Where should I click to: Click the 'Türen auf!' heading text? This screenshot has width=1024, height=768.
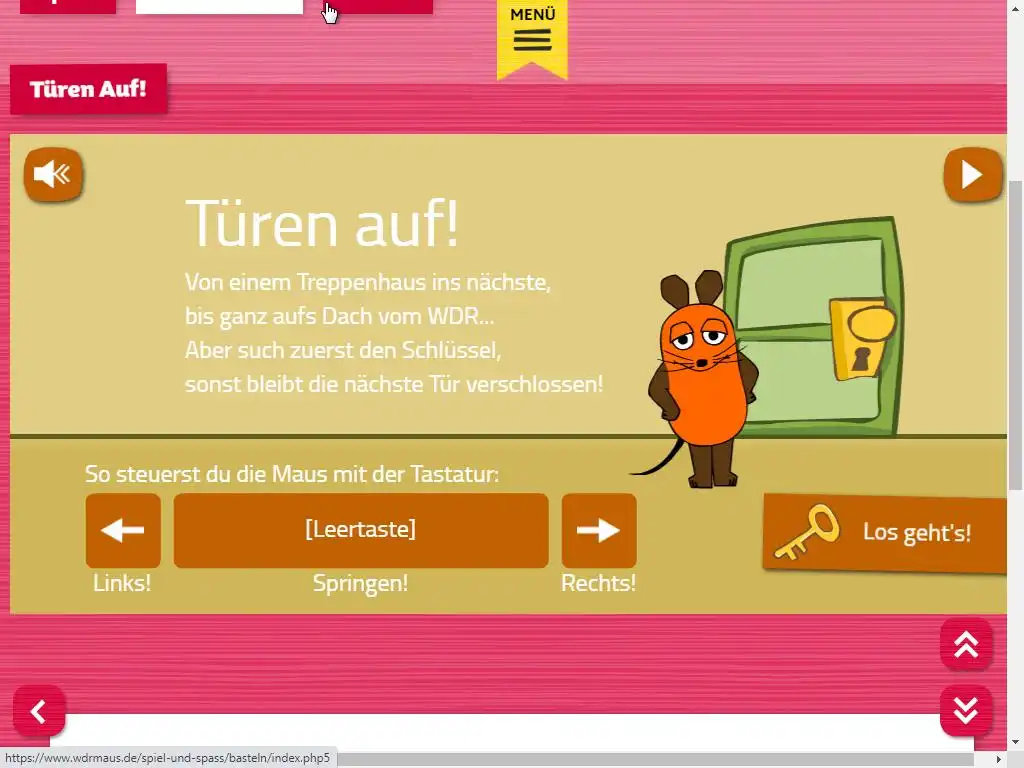[x=322, y=223]
